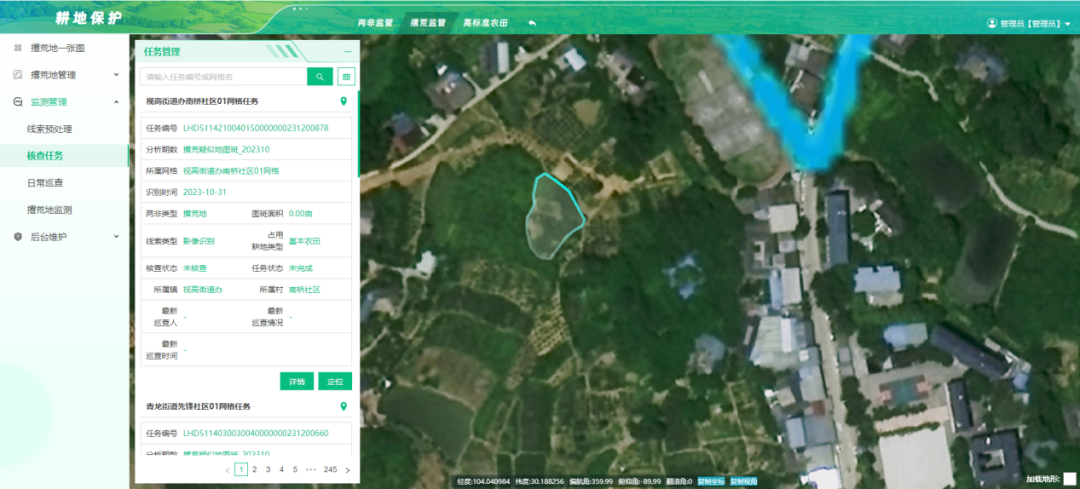Open the table view icon beside search

tap(346, 76)
